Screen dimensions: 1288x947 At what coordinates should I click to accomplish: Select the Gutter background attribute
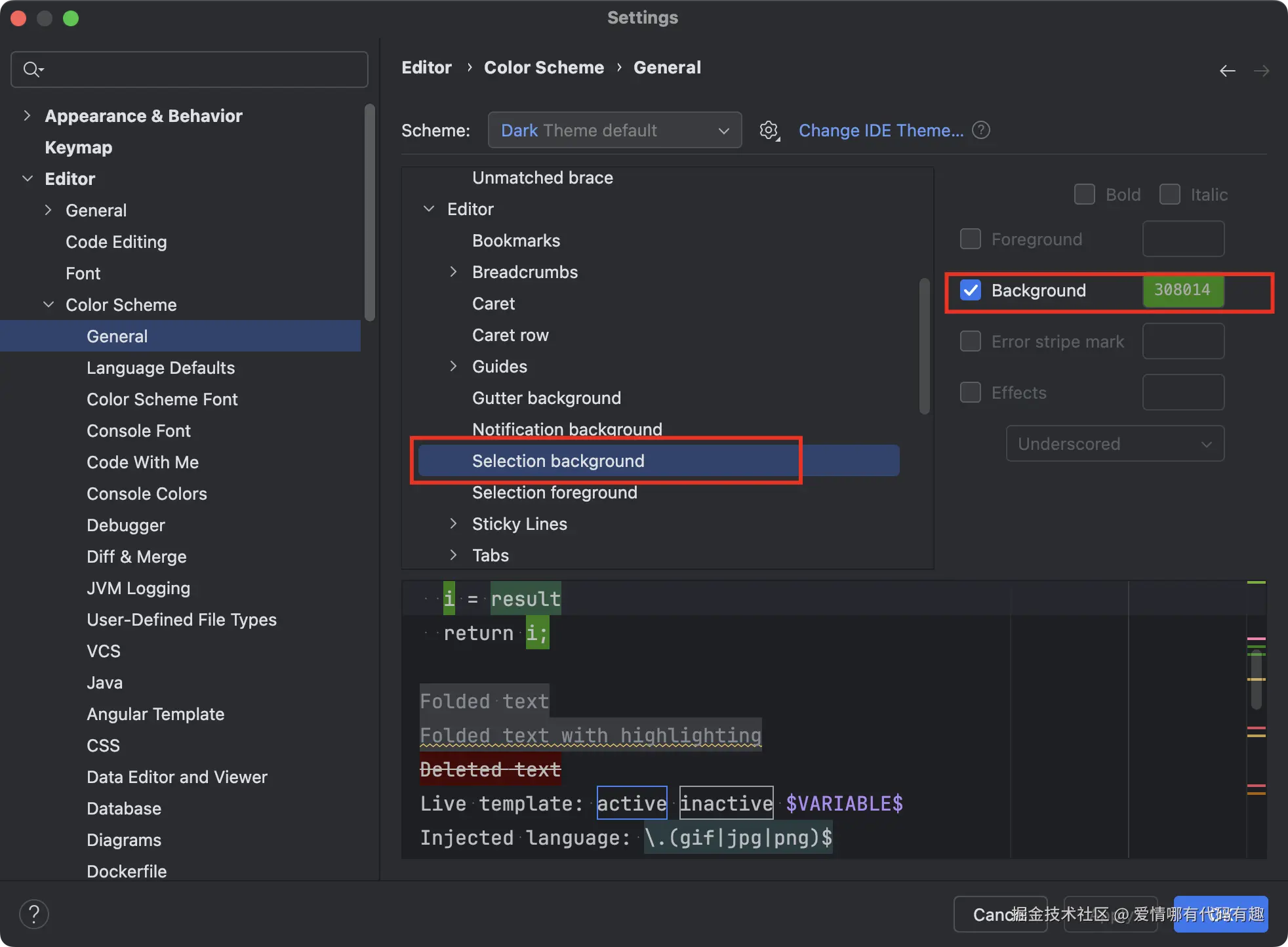click(x=546, y=398)
